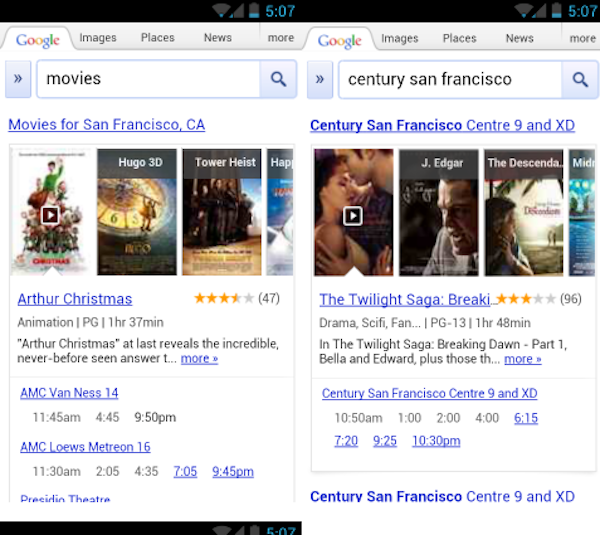Tap the Wi-Fi icon in left status bar
The width and height of the screenshot is (600, 535).
tap(222, 10)
